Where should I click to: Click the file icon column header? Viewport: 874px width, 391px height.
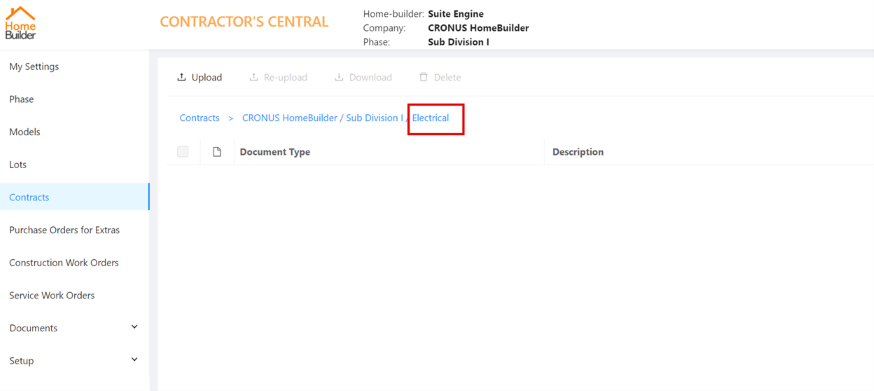pyautogui.click(x=217, y=152)
